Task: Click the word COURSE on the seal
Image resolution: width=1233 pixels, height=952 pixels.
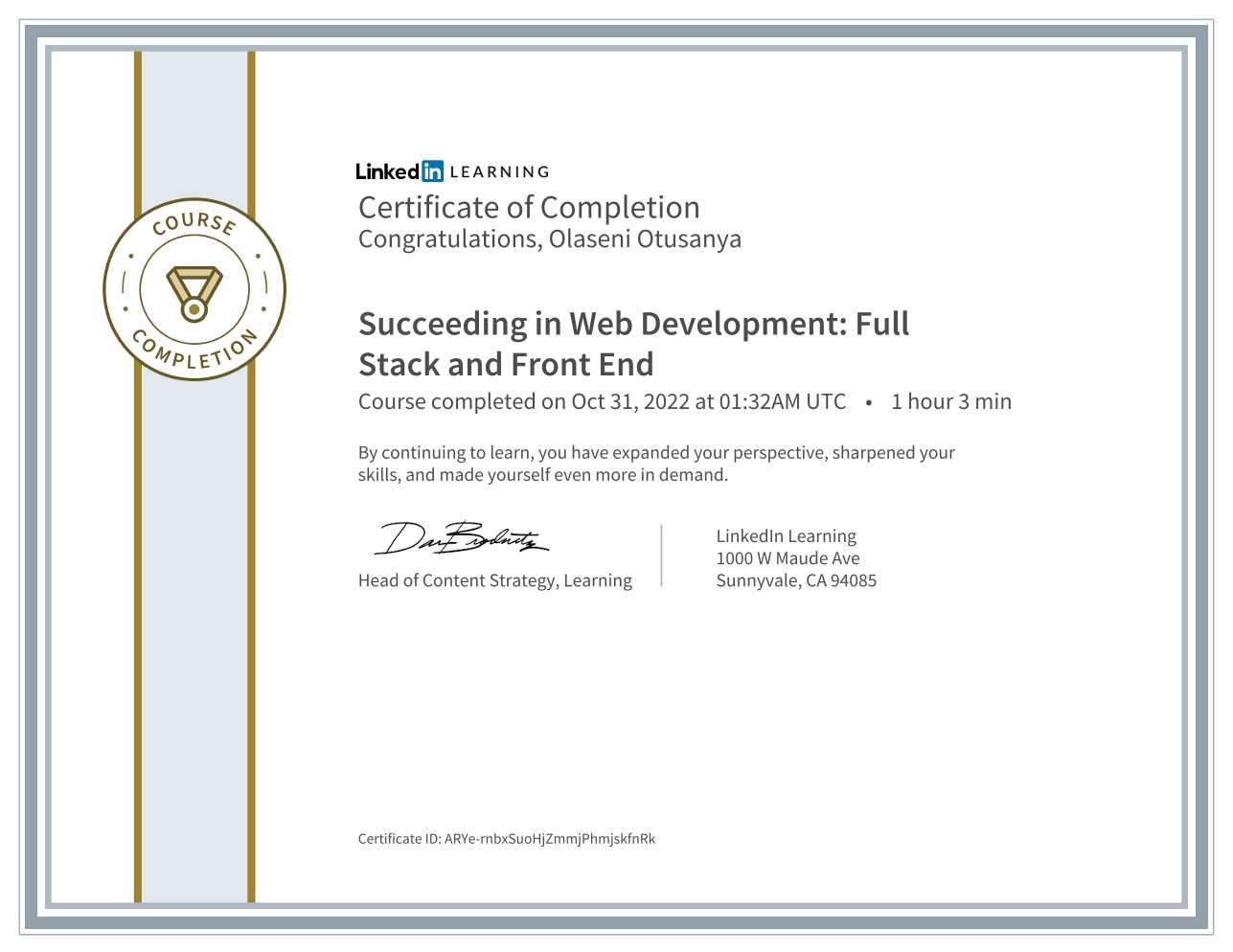Action: pos(194,222)
